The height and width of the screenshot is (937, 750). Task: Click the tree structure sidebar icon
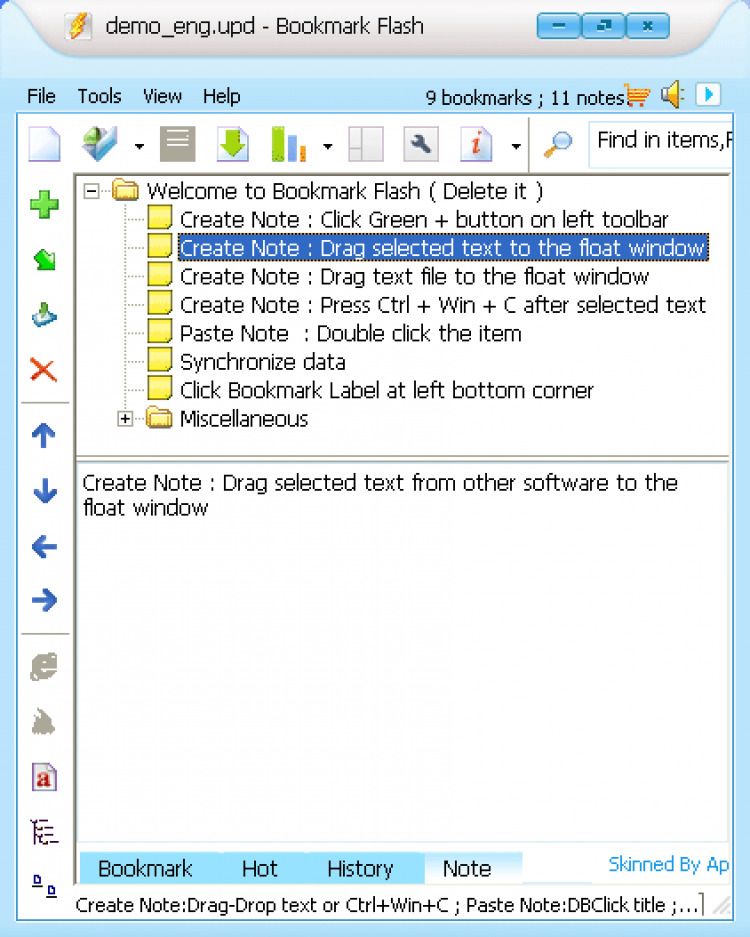(44, 832)
